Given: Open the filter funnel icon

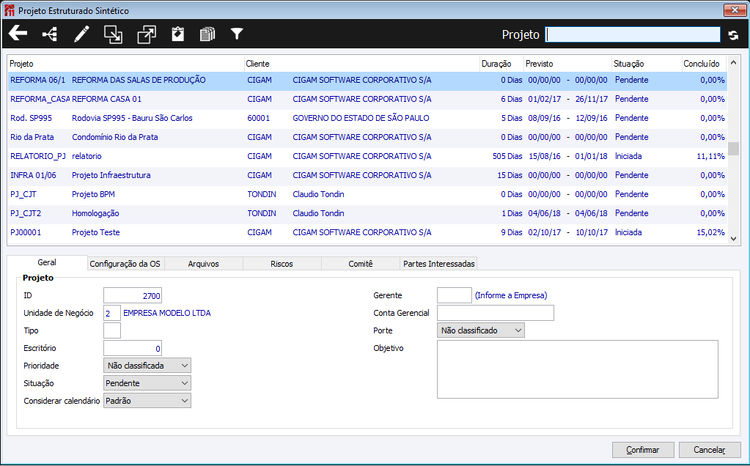Looking at the screenshot, I should point(237,34).
